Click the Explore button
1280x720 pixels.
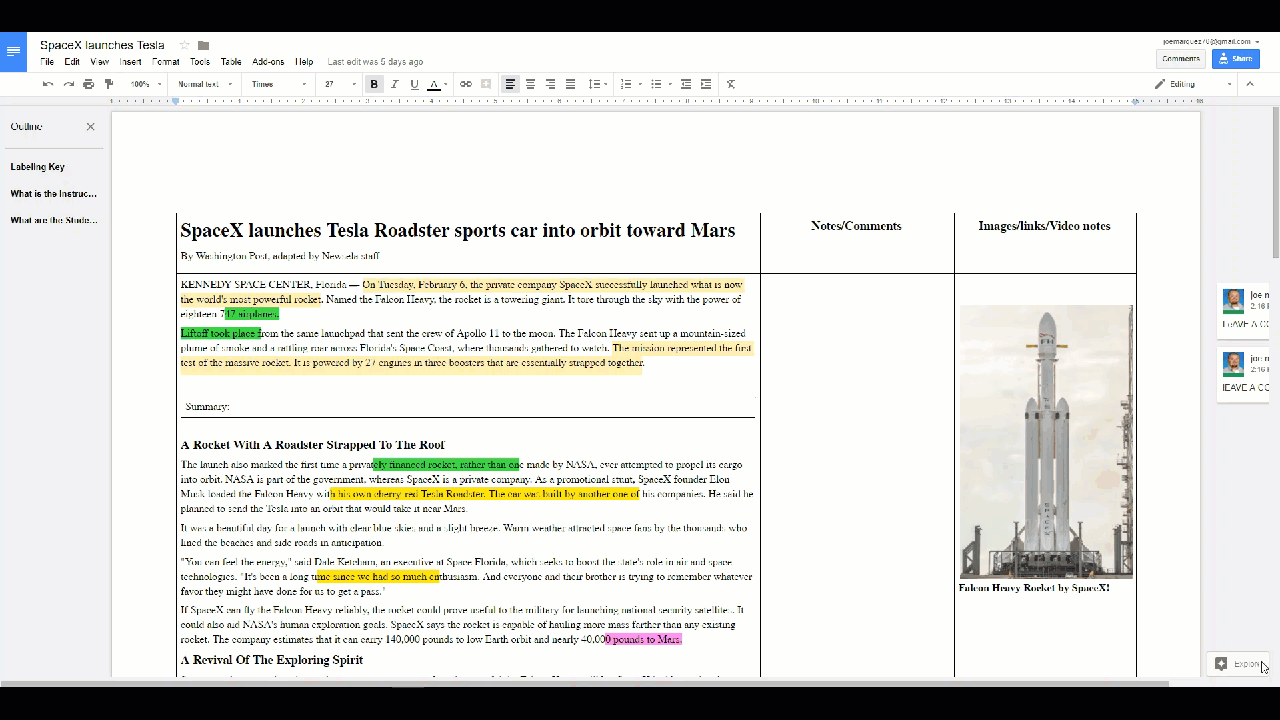click(x=1239, y=664)
